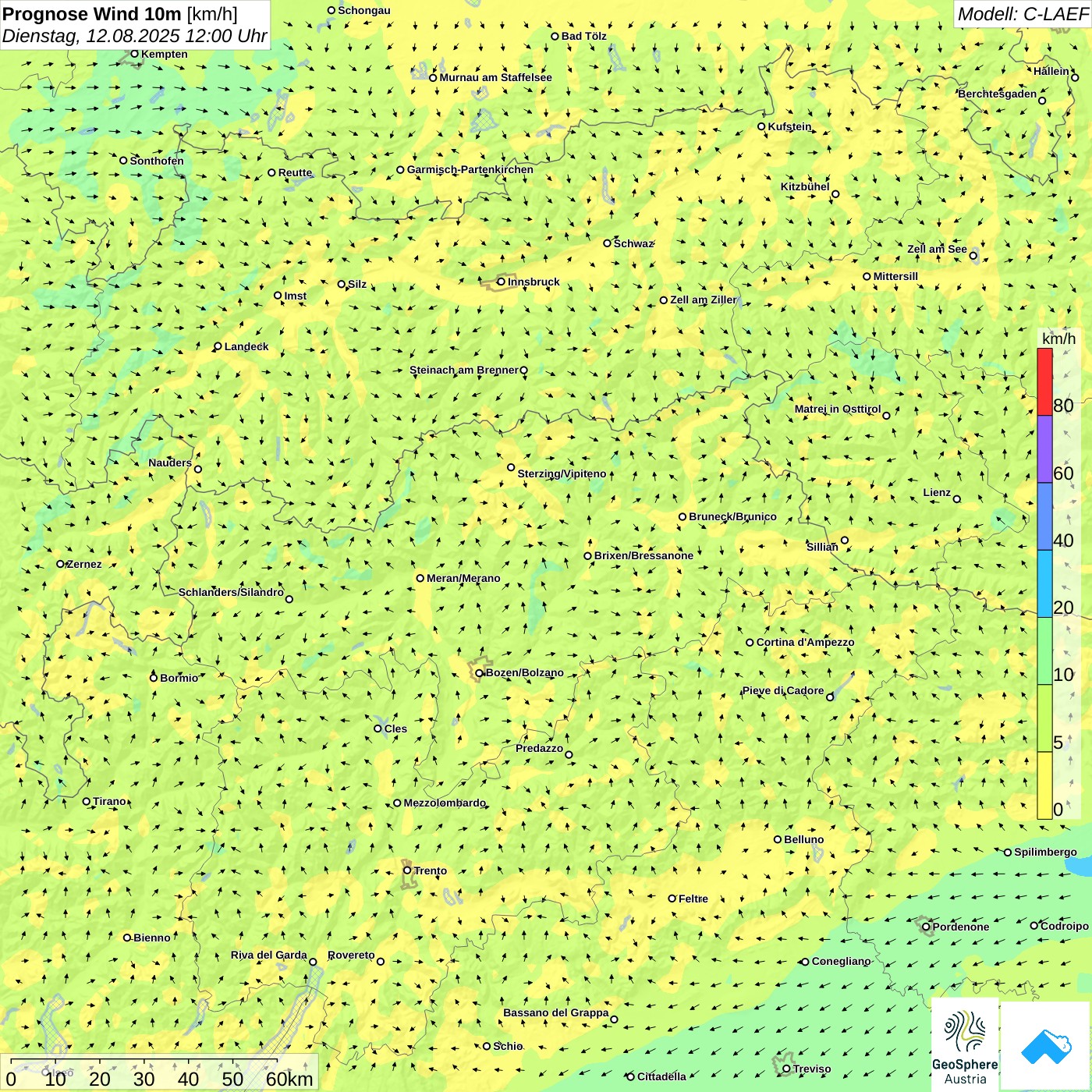
Task: Click the Belluno location marker
Action: click(x=778, y=839)
